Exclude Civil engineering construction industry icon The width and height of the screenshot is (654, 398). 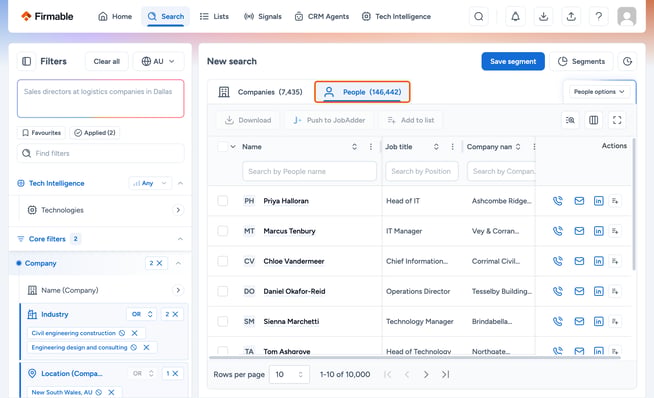(122, 333)
